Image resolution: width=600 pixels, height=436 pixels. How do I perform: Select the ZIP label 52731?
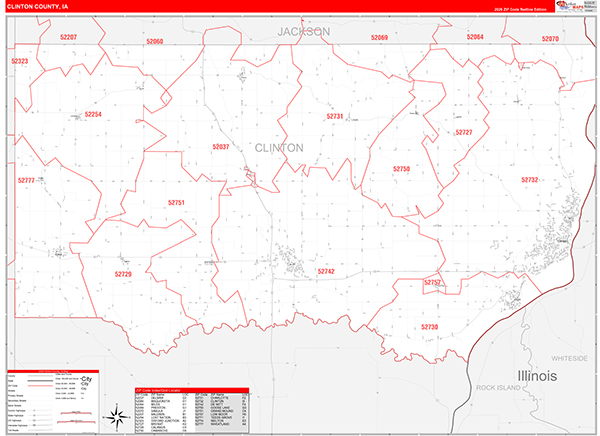click(335, 116)
